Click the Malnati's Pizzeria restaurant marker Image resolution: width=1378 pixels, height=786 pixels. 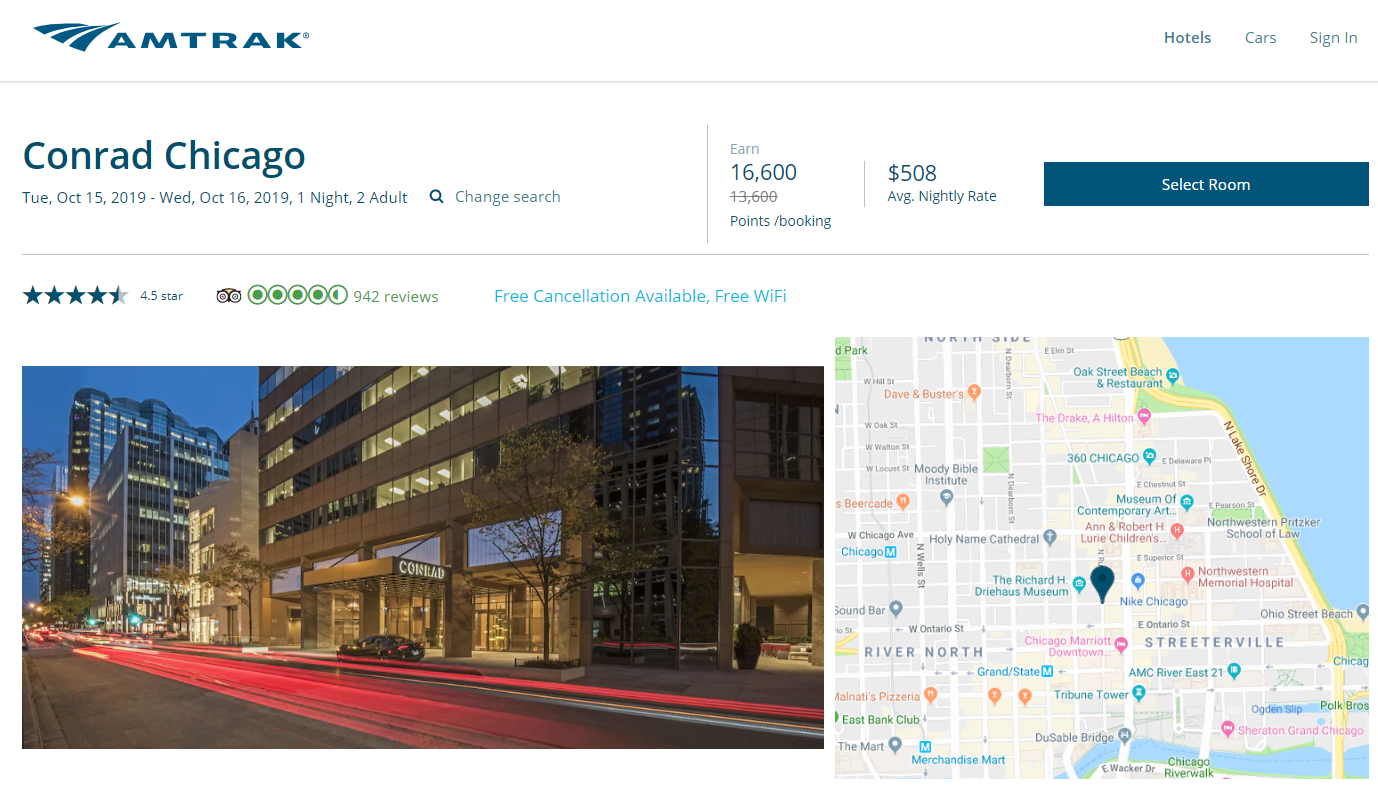tap(931, 694)
